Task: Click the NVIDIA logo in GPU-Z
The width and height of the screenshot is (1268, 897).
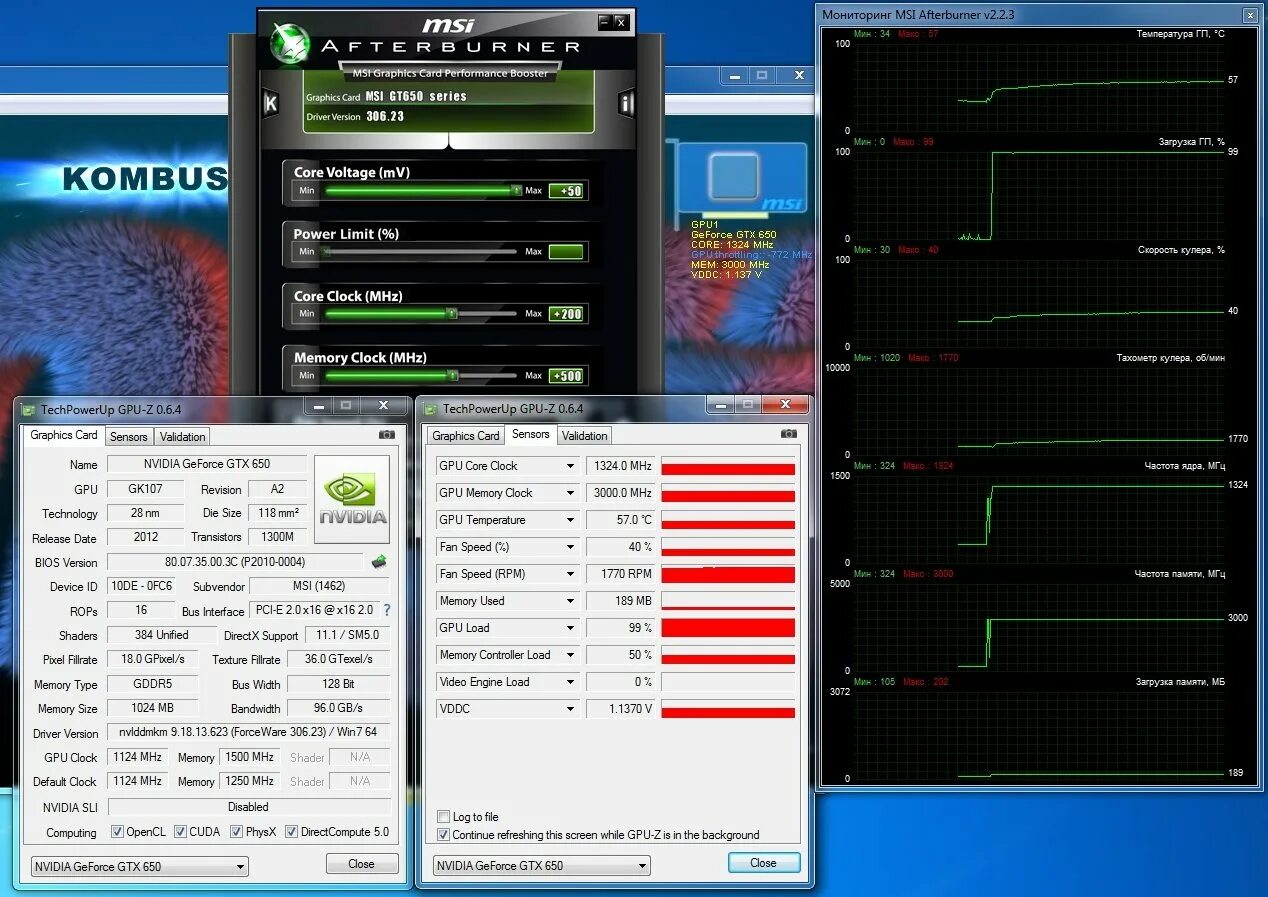Action: coord(352,500)
